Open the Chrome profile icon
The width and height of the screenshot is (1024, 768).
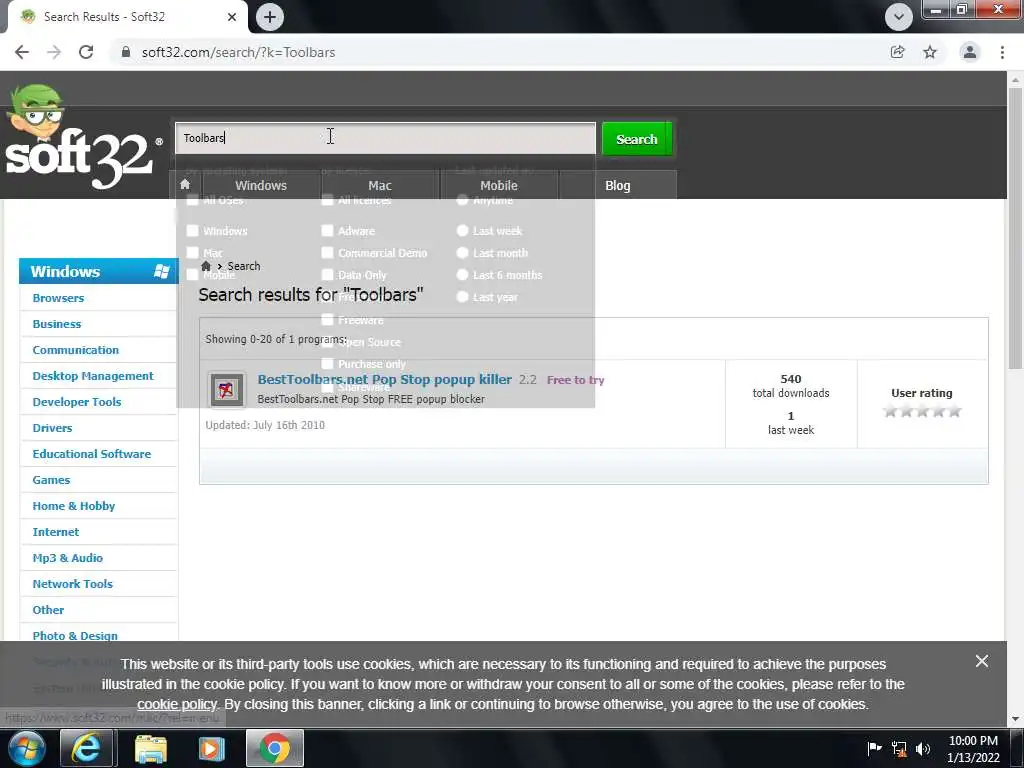(x=970, y=52)
